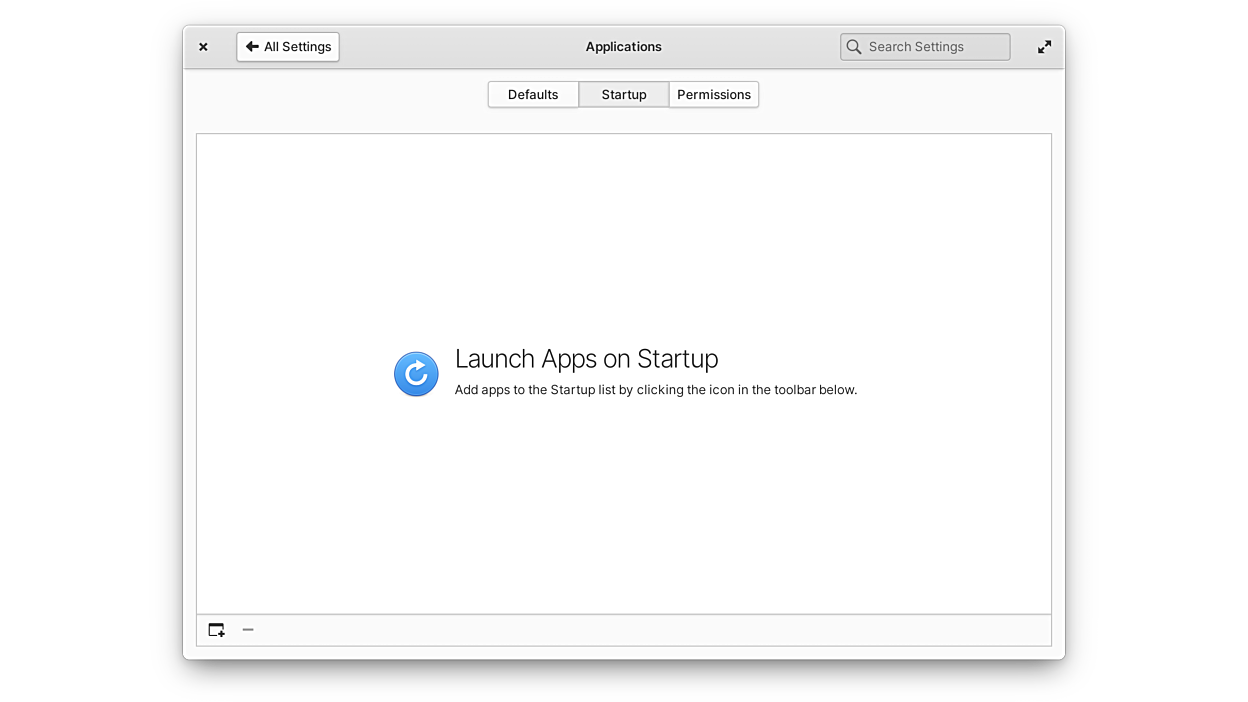Viewport: 1248px width, 702px height.
Task: Click the 'Add apps to the Startup list' description
Action: click(655, 390)
